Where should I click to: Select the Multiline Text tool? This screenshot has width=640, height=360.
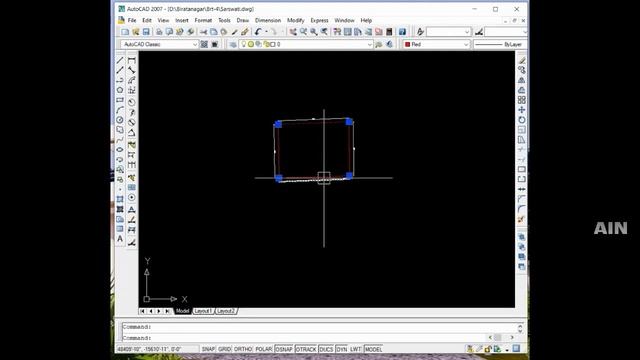coord(120,239)
